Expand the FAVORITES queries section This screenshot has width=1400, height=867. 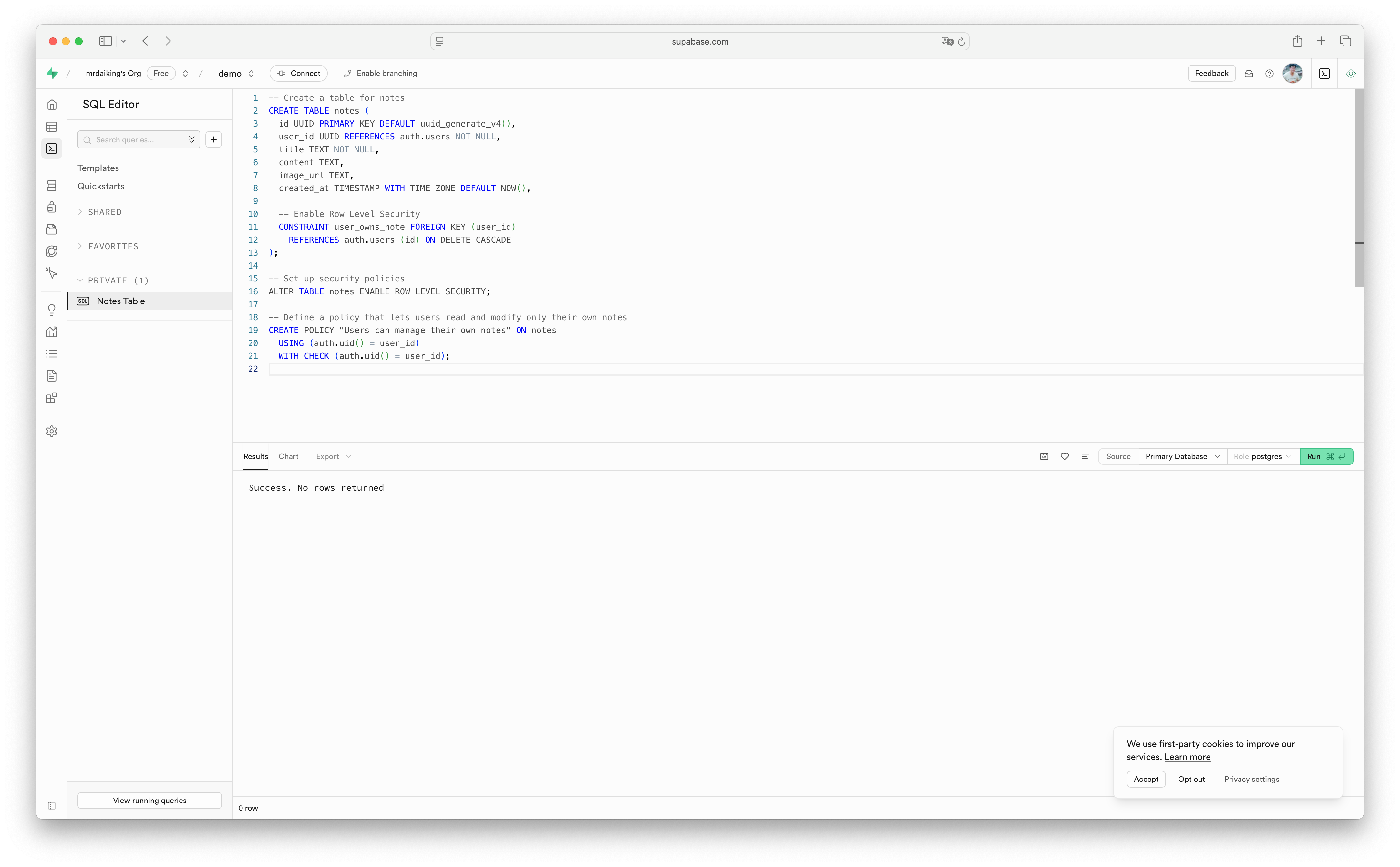click(x=108, y=246)
